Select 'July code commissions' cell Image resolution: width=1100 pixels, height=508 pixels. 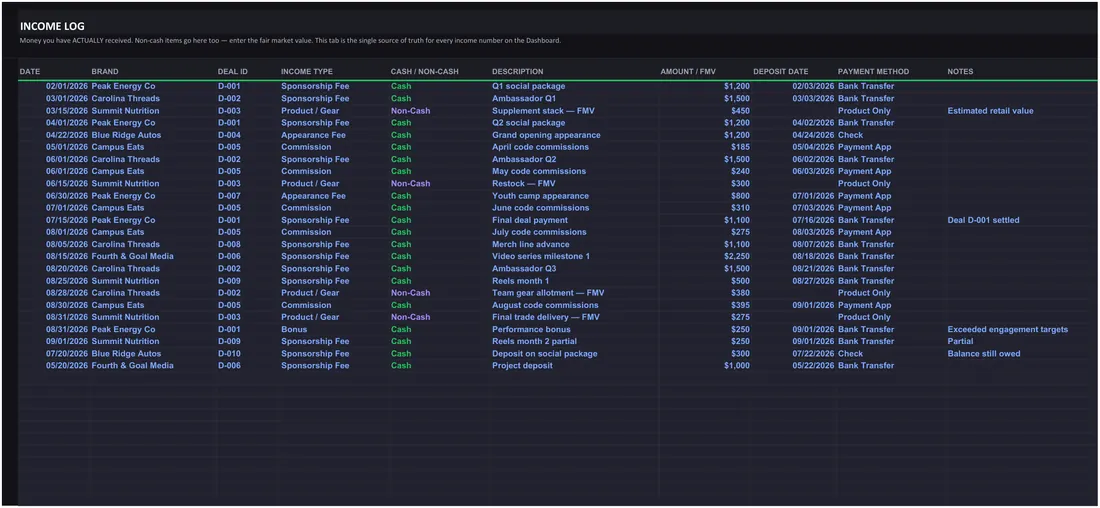coord(539,232)
